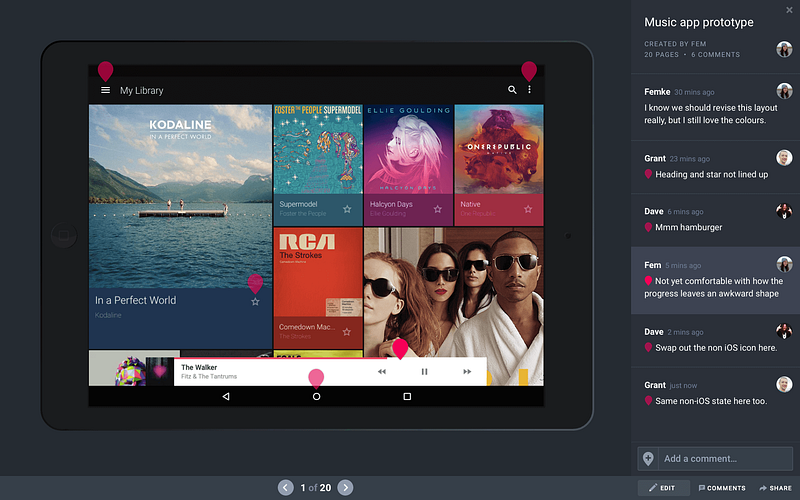
Task: Click Grant's avatar on just now comment
Action: [784, 384]
